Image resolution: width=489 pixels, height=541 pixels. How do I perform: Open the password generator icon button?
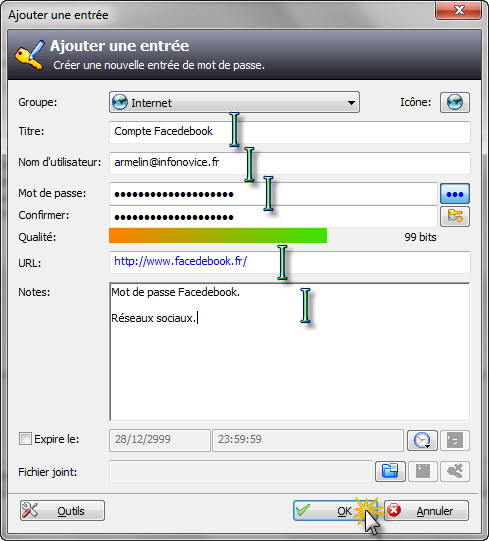454,216
